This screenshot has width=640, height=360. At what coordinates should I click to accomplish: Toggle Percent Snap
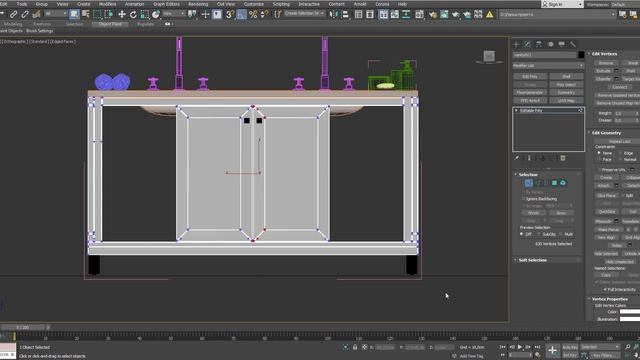tap(253, 14)
